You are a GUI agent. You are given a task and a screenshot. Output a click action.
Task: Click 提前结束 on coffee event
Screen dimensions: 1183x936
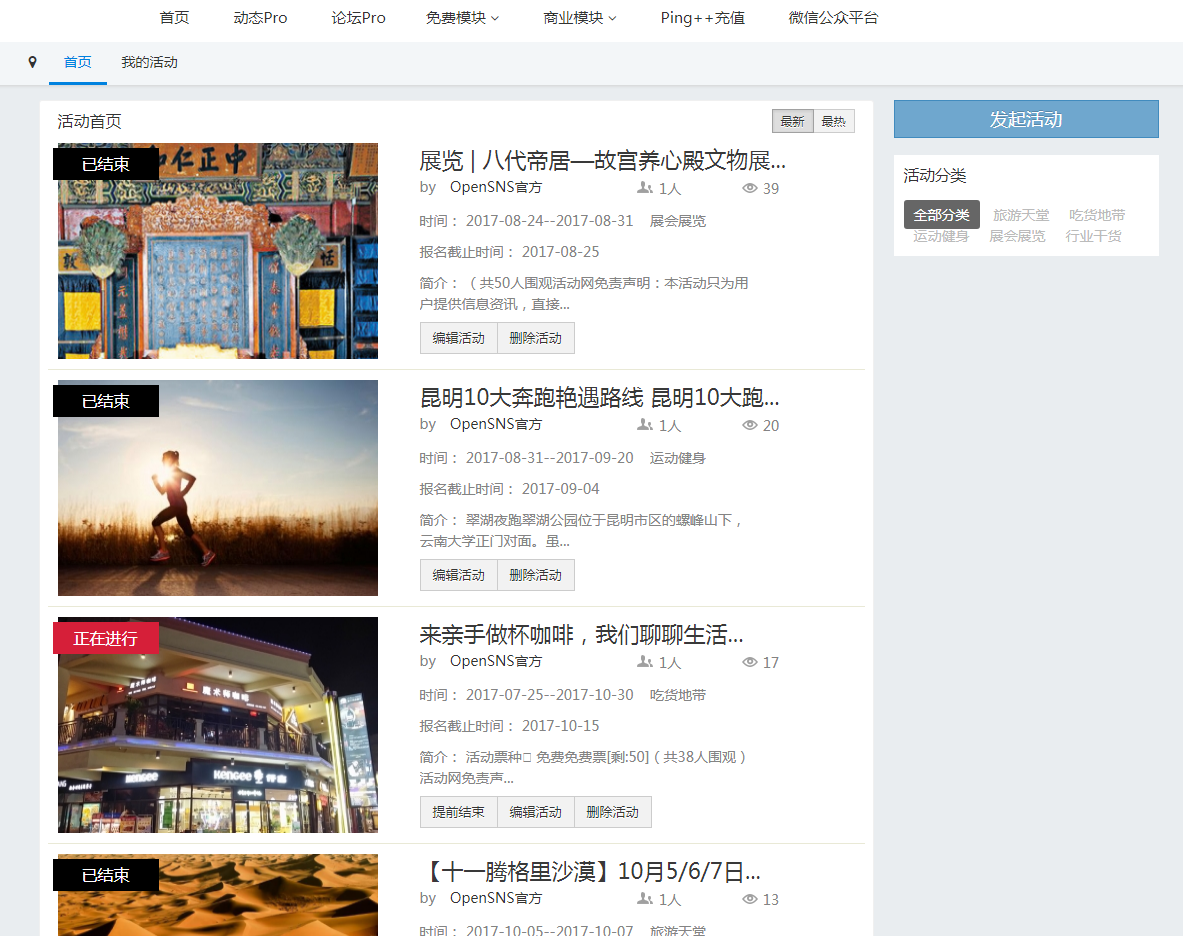click(459, 812)
